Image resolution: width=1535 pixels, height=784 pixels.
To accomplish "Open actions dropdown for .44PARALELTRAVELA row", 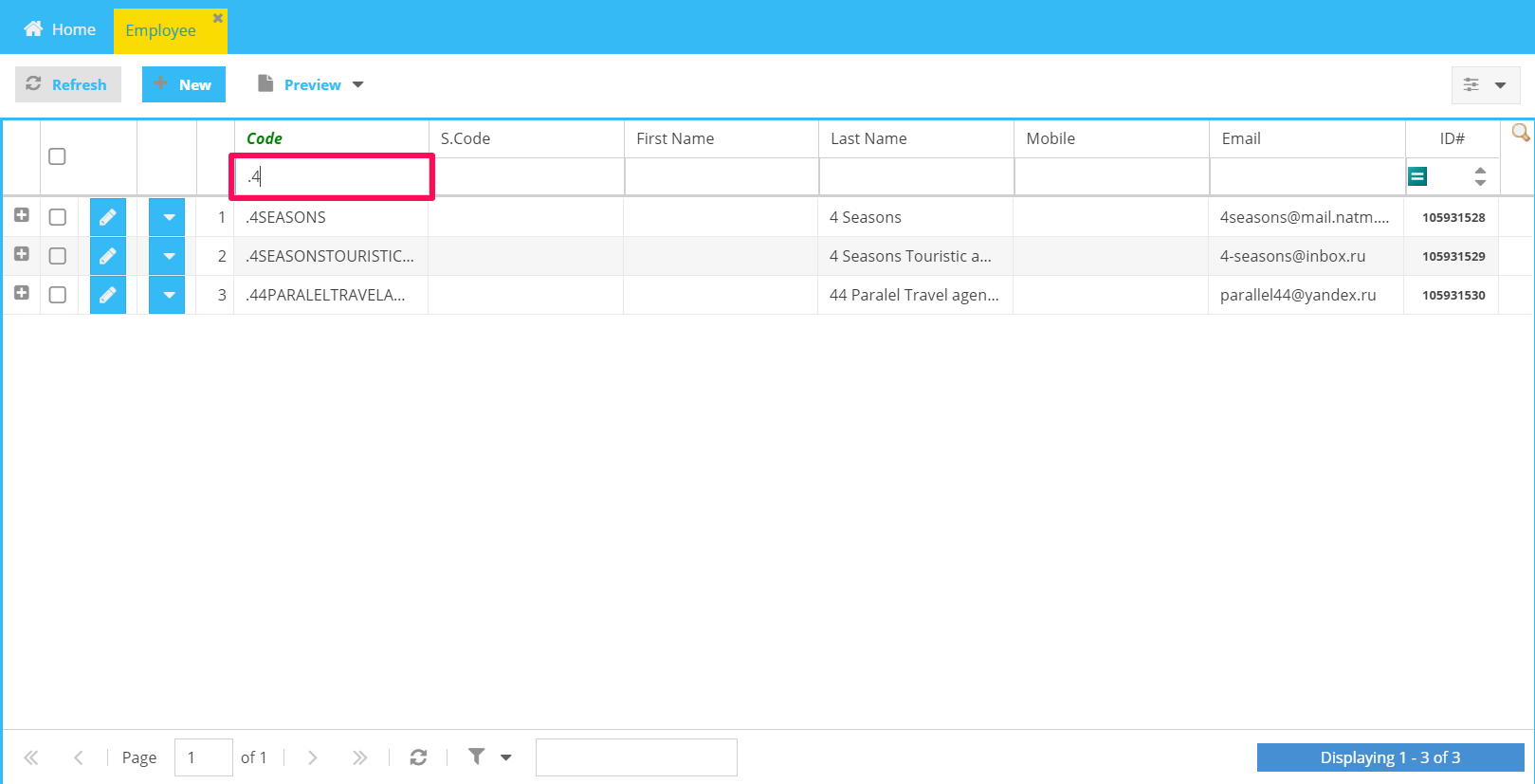I will pyautogui.click(x=167, y=295).
